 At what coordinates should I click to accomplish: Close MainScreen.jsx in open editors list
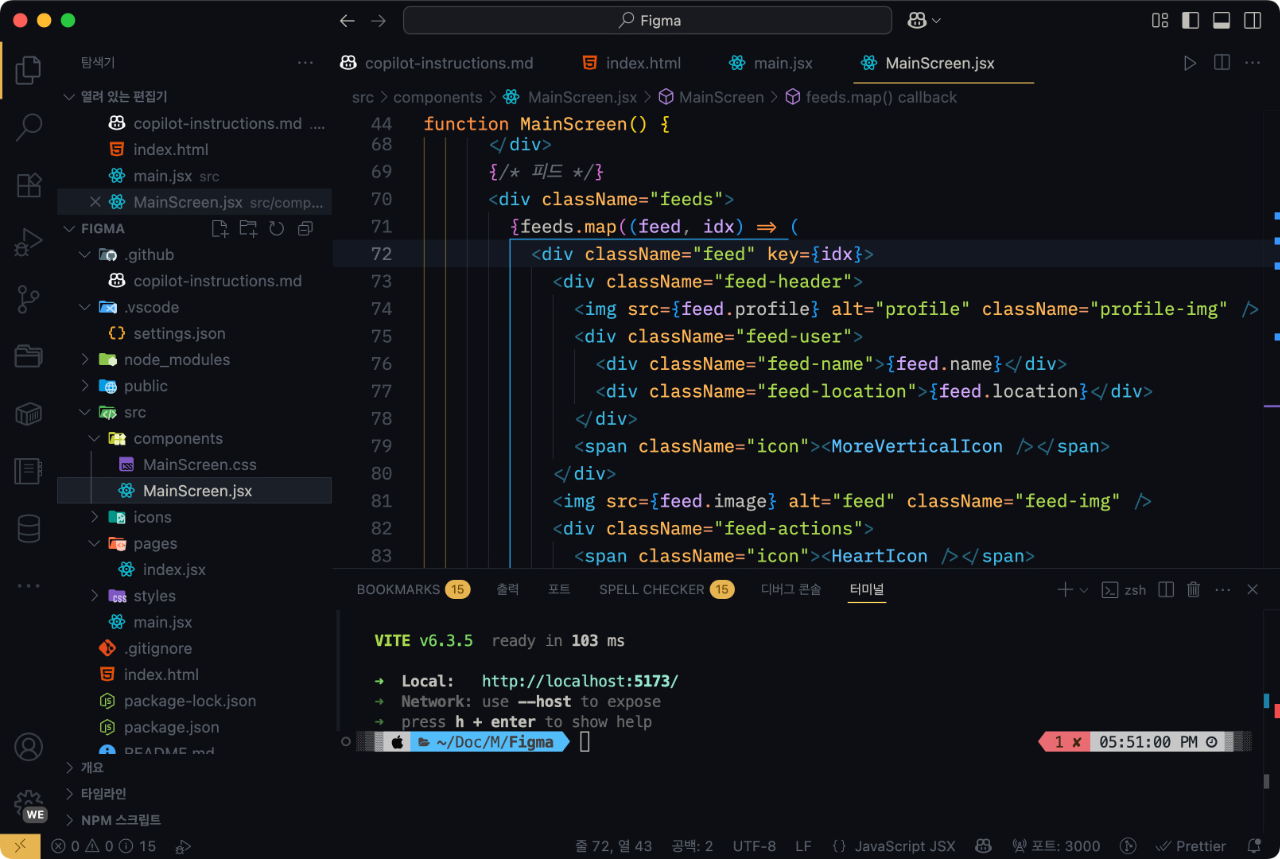[95, 202]
